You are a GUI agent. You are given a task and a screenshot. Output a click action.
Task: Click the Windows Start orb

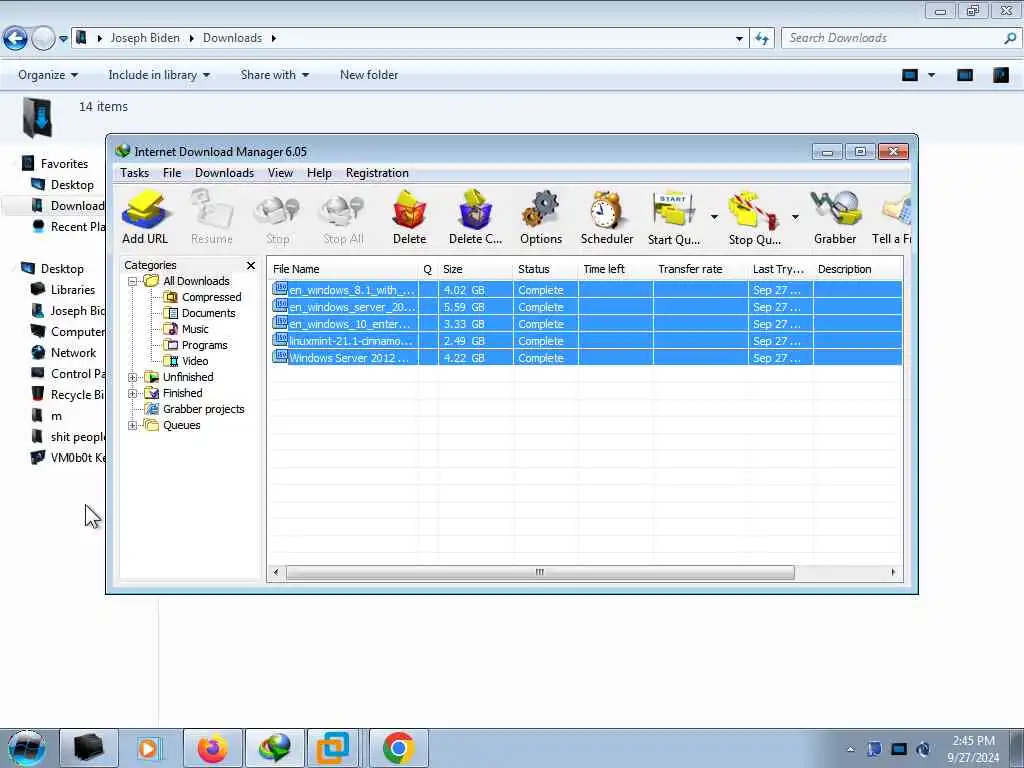[26, 748]
